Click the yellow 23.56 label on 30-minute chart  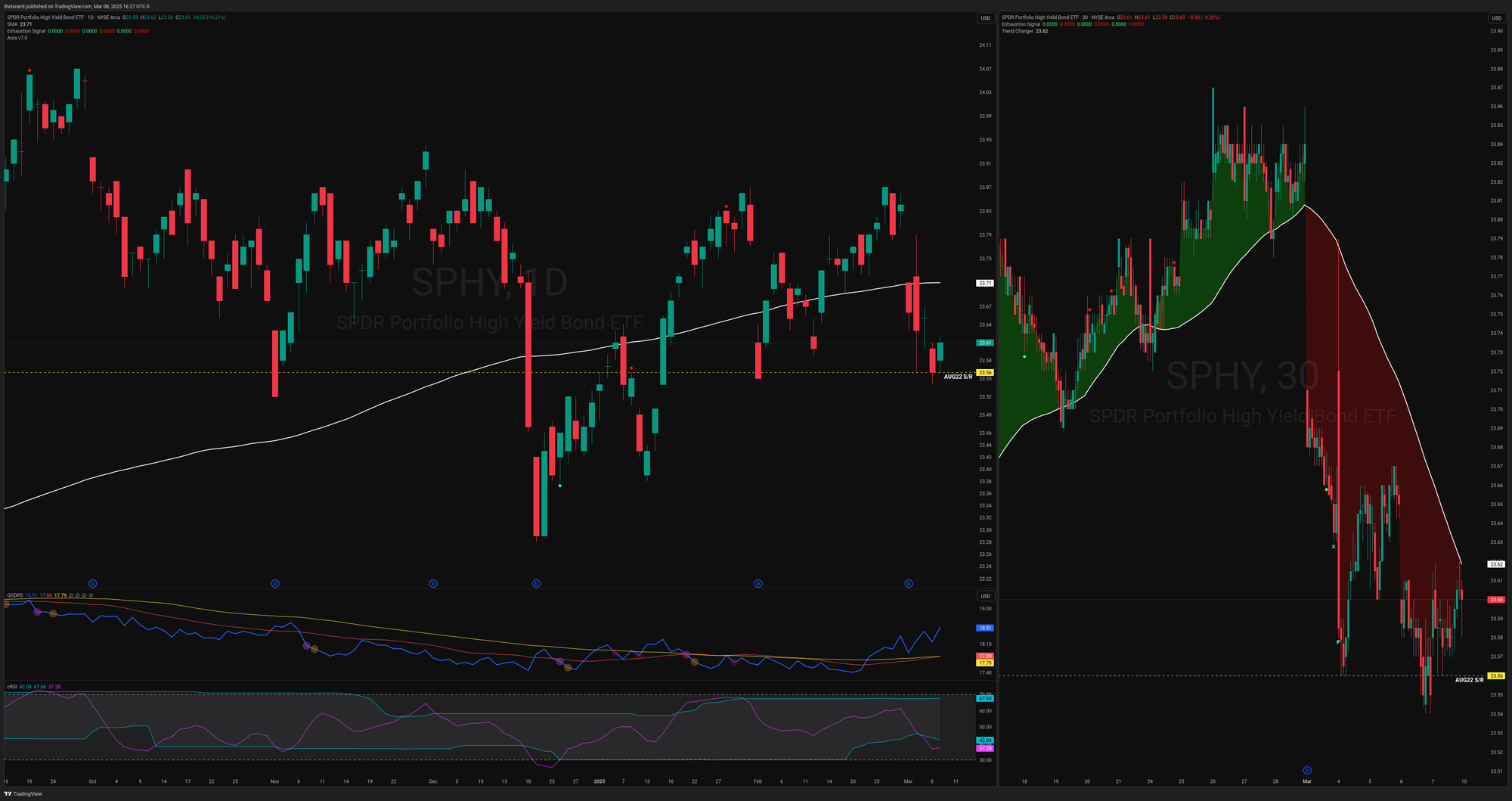coord(1496,675)
